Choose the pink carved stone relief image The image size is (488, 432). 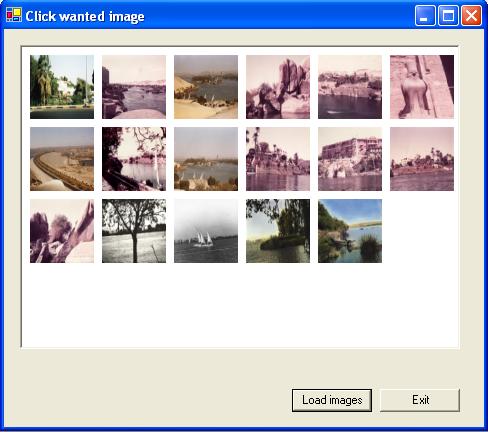pyautogui.click(x=422, y=87)
